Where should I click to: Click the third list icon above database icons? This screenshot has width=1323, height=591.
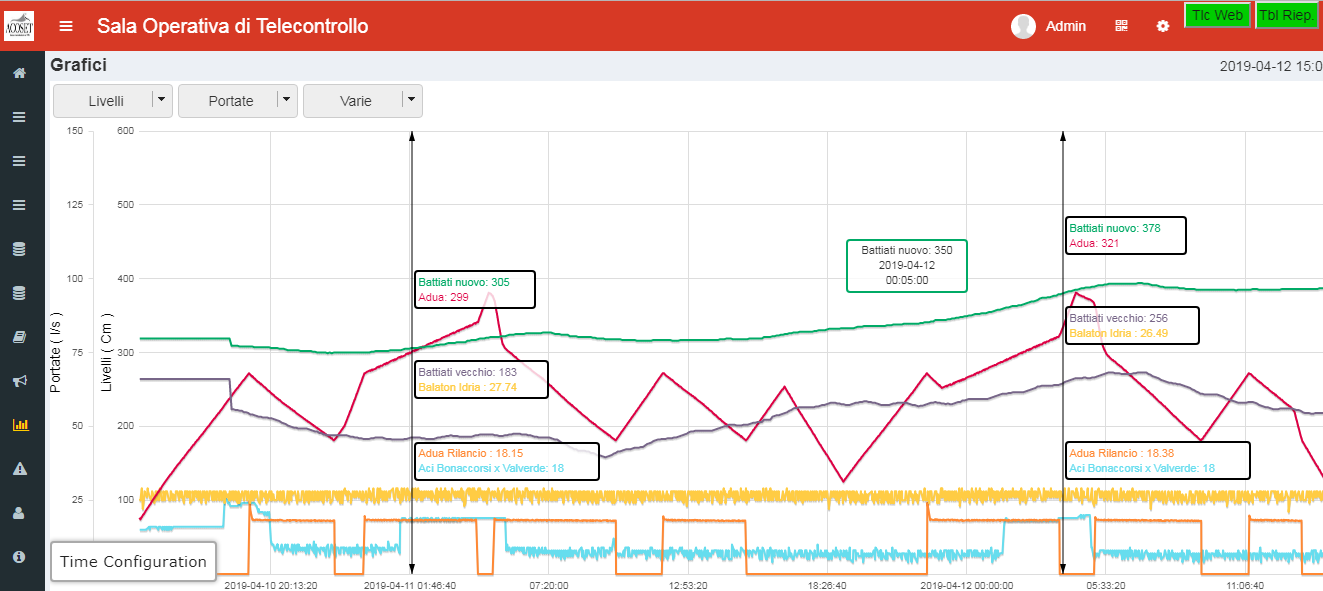[x=19, y=205]
